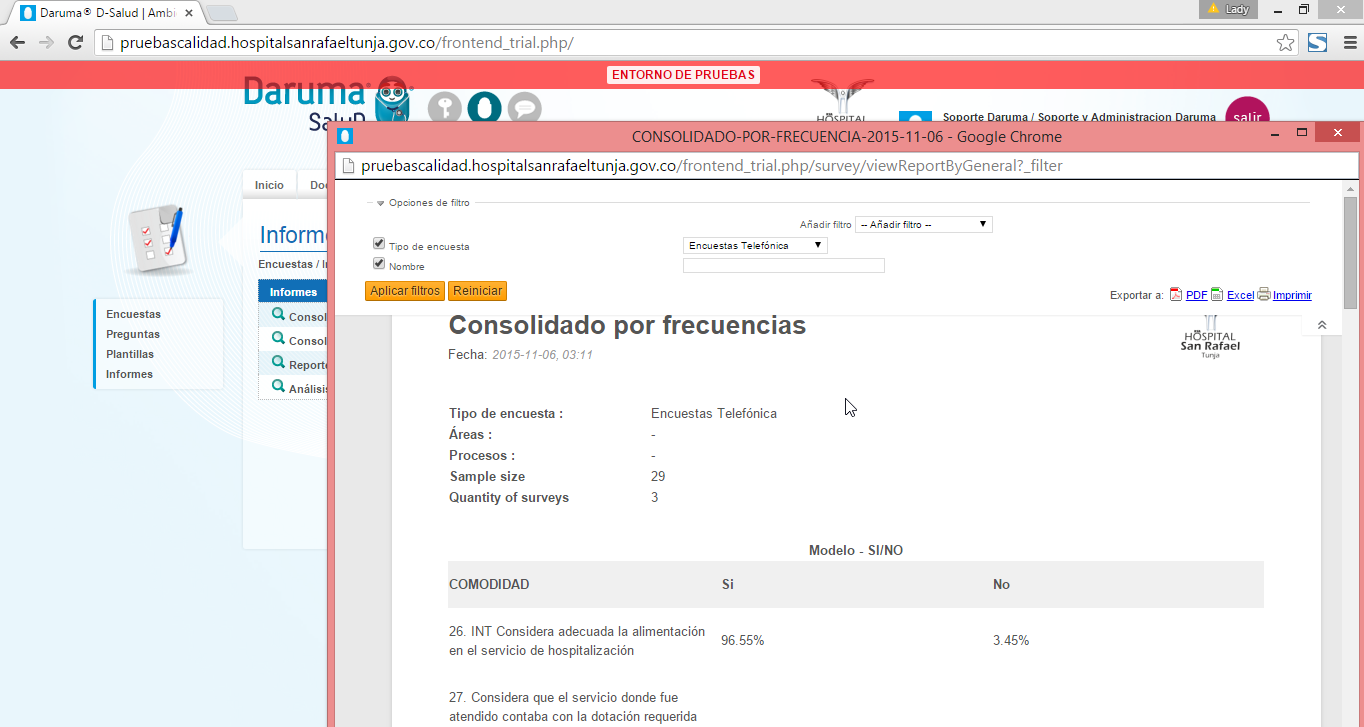Screen dimensions: 1364x727
Task: Click the printer icon next to Imprimir
Action: 1264,295
